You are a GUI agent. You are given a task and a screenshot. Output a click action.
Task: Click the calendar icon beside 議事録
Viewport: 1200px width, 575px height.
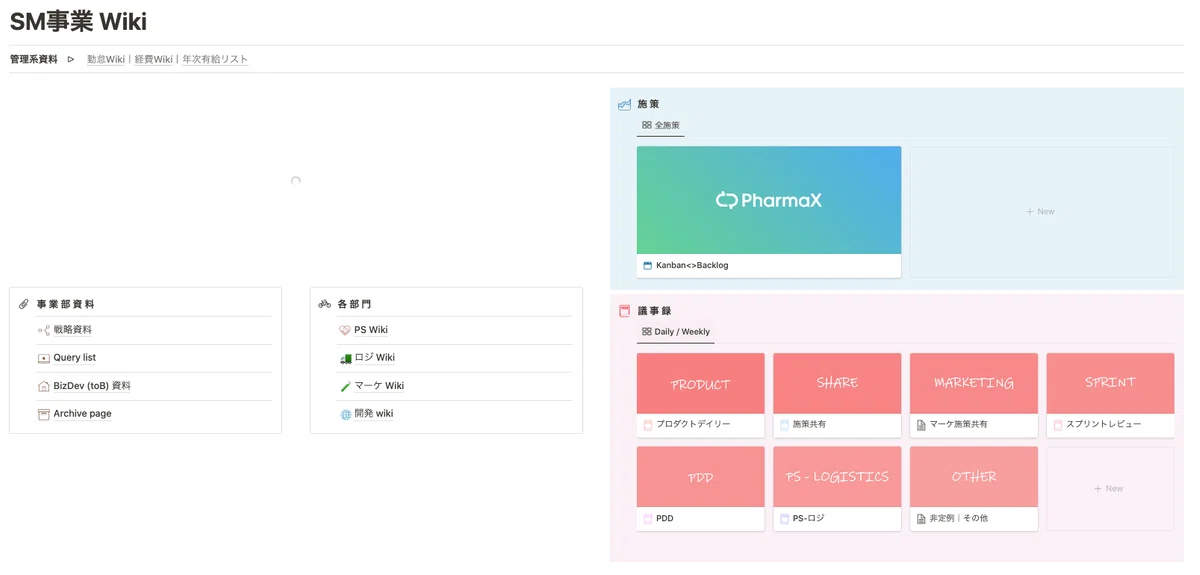coord(625,311)
